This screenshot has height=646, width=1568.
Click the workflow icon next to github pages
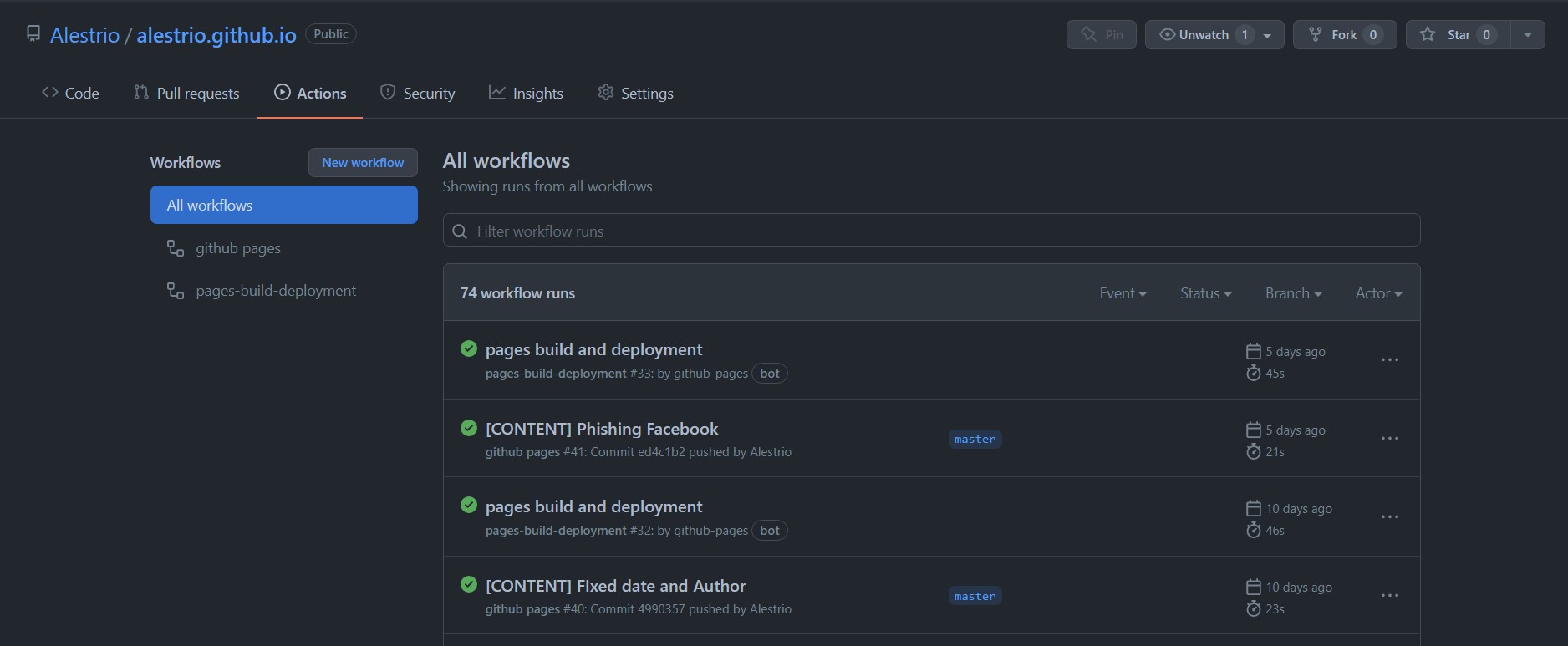click(176, 248)
